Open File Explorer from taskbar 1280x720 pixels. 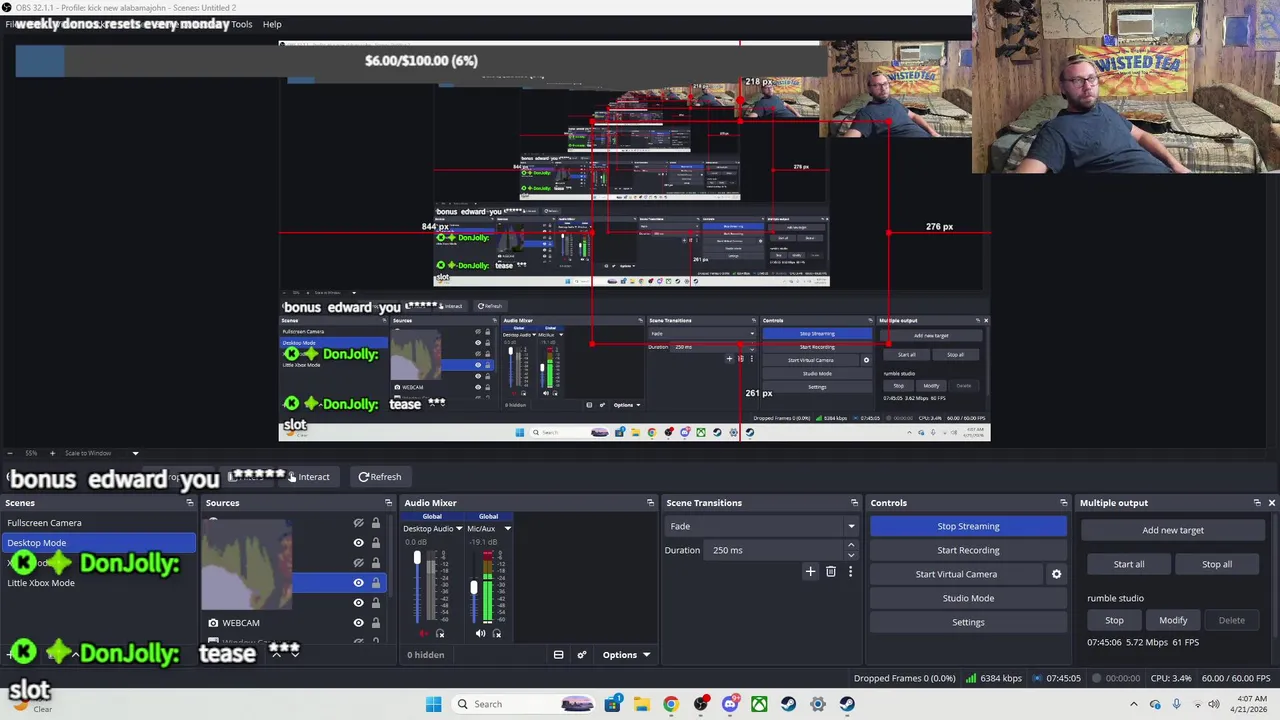point(641,704)
